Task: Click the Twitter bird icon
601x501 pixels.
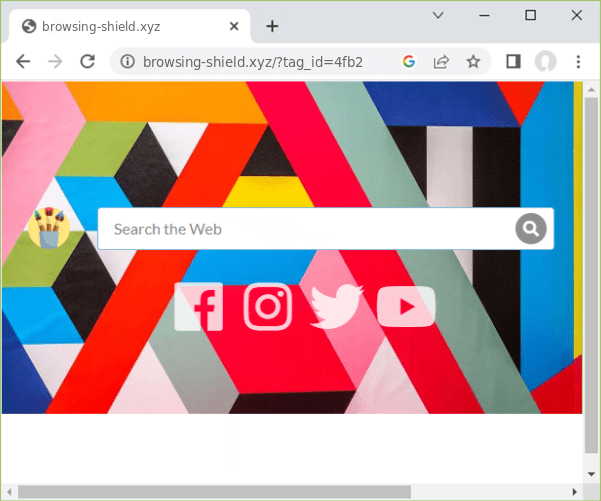Action: [x=336, y=306]
